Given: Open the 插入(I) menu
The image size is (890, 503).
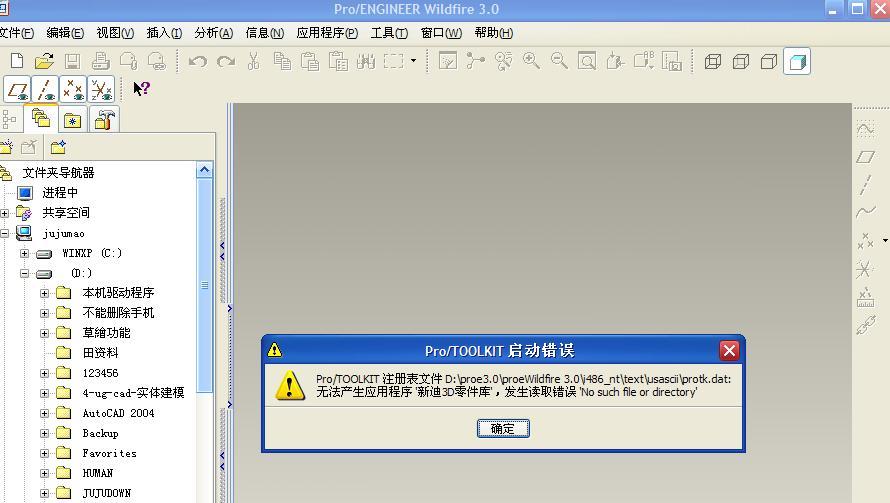Looking at the screenshot, I should click(164, 33).
